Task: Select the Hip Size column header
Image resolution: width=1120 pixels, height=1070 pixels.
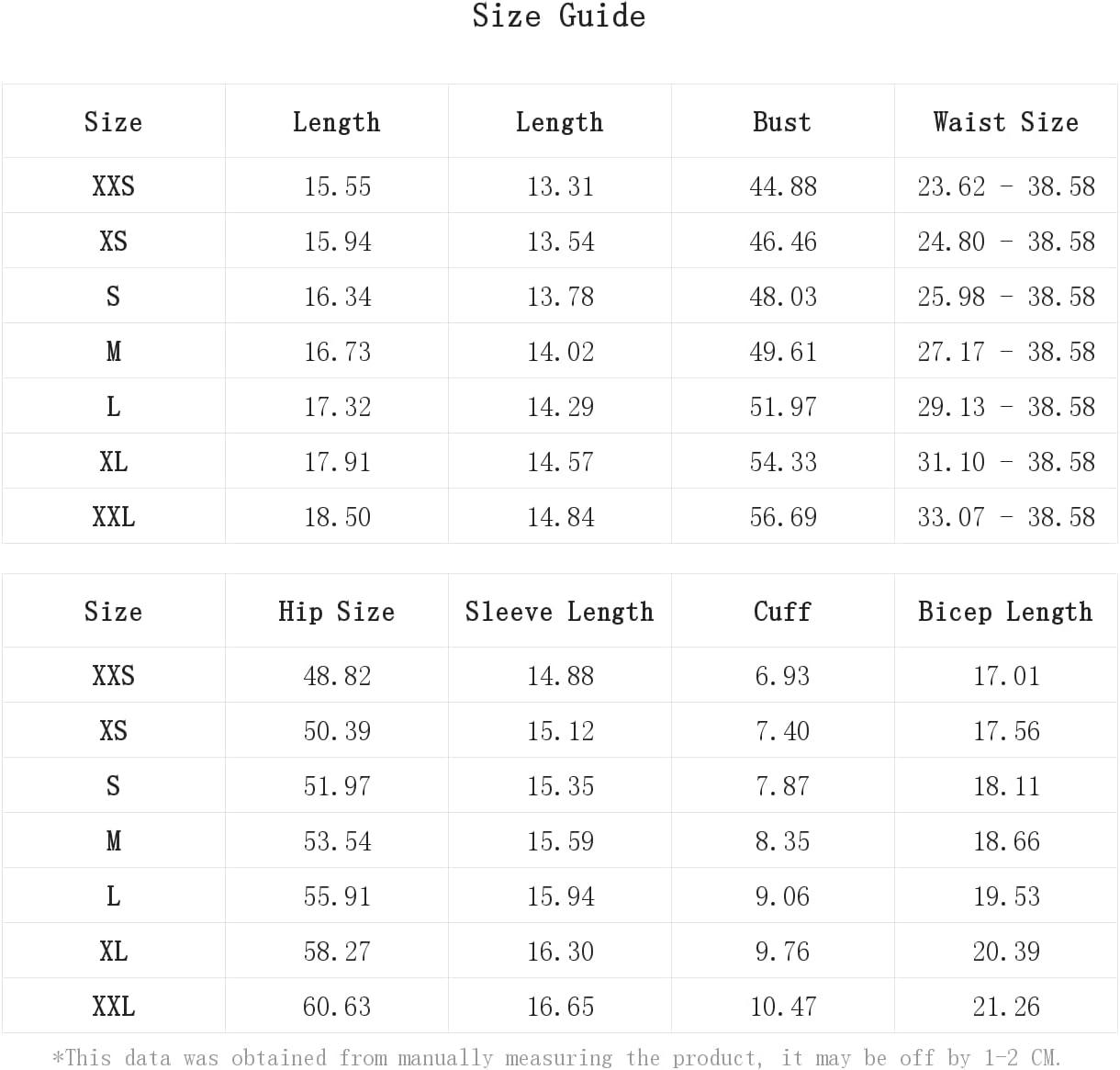Action: pyautogui.click(x=336, y=612)
